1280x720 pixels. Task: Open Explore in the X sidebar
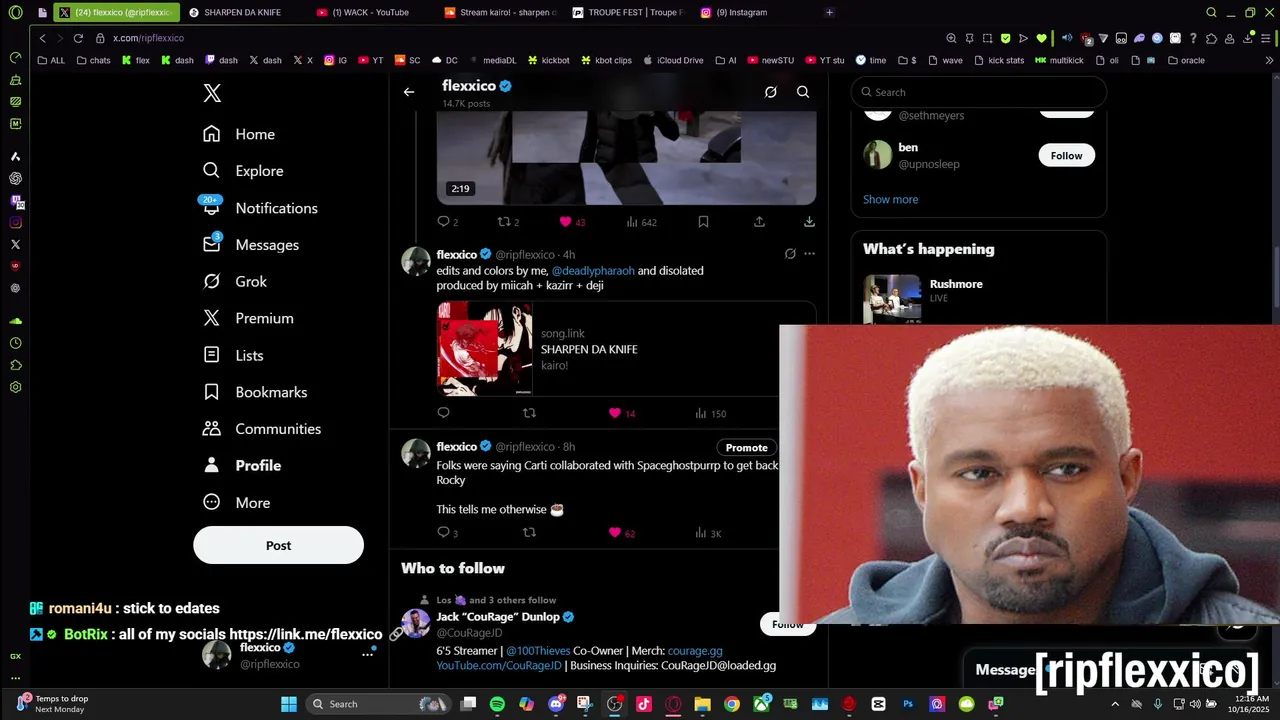click(243, 171)
